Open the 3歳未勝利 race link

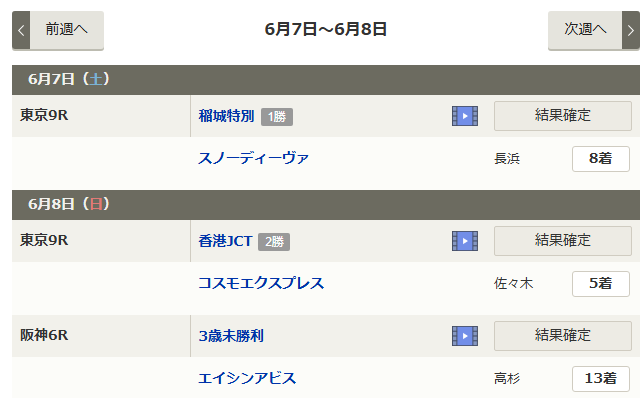click(231, 337)
